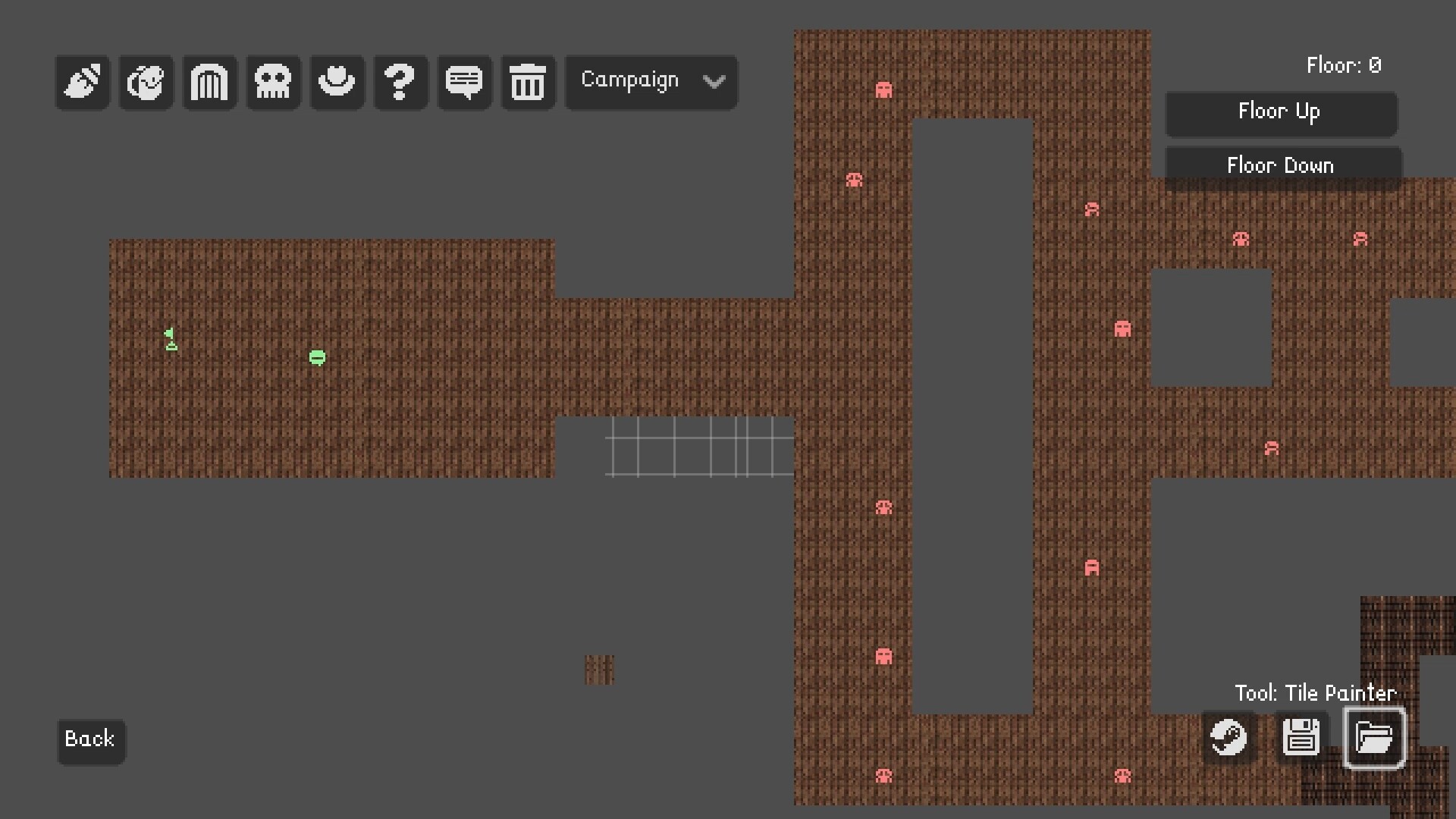Image resolution: width=1456 pixels, height=819 pixels.
Task: Open level file with folder icon
Action: click(1374, 737)
